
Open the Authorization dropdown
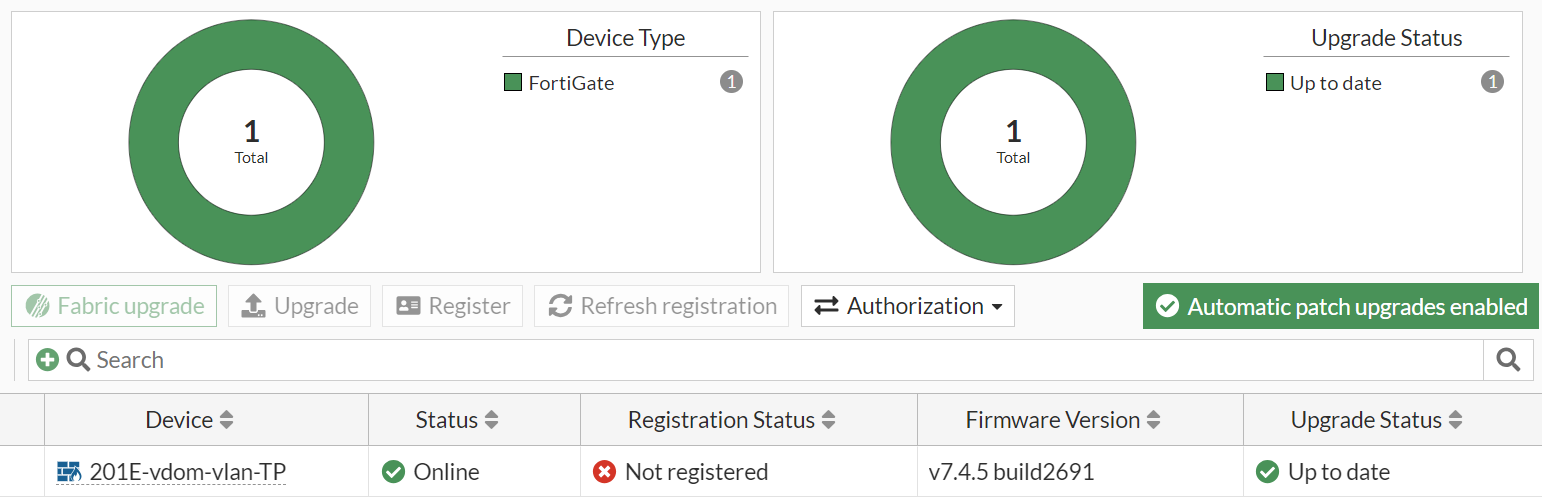tap(907, 306)
